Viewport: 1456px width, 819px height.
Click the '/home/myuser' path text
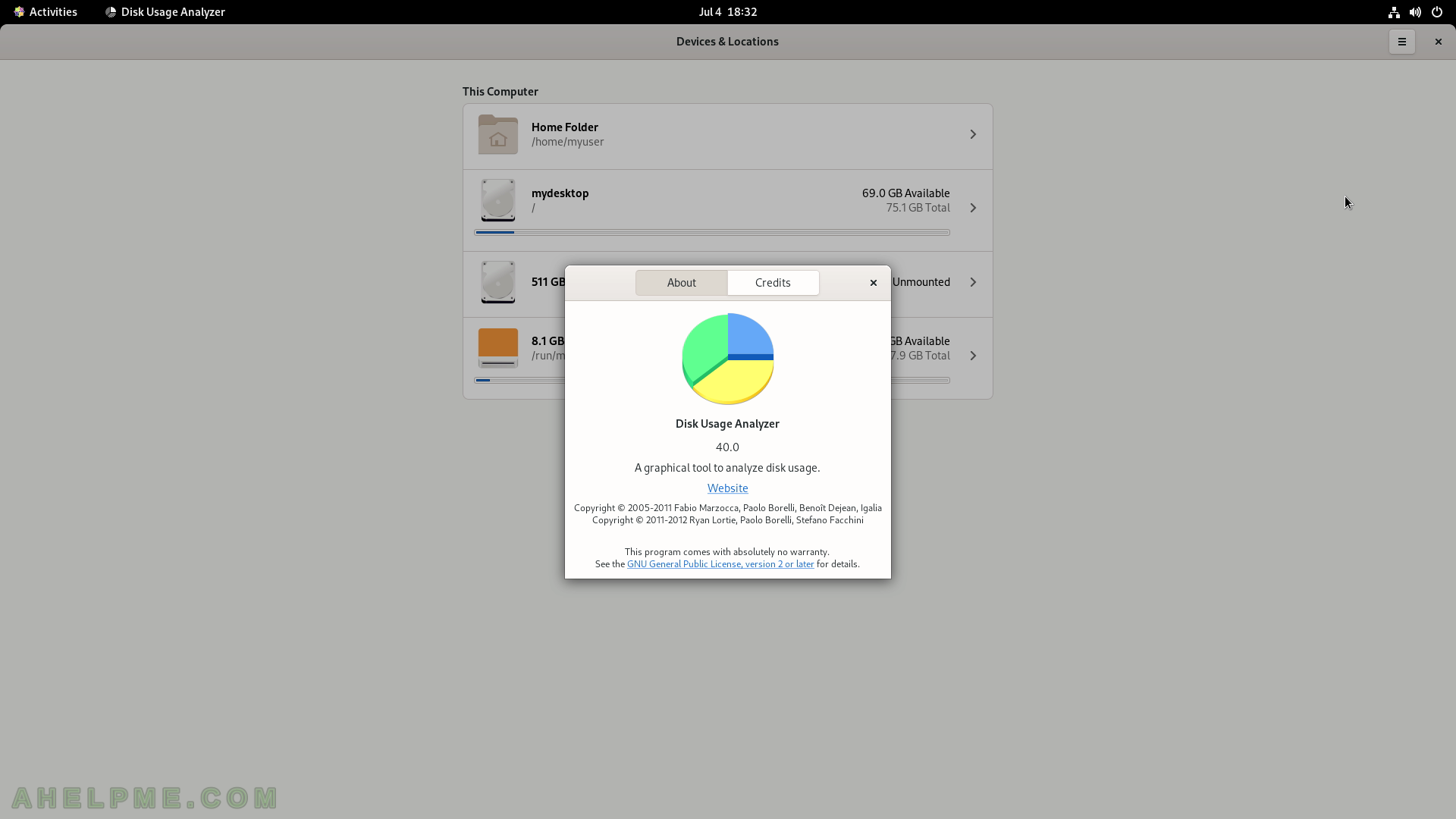pyautogui.click(x=567, y=142)
